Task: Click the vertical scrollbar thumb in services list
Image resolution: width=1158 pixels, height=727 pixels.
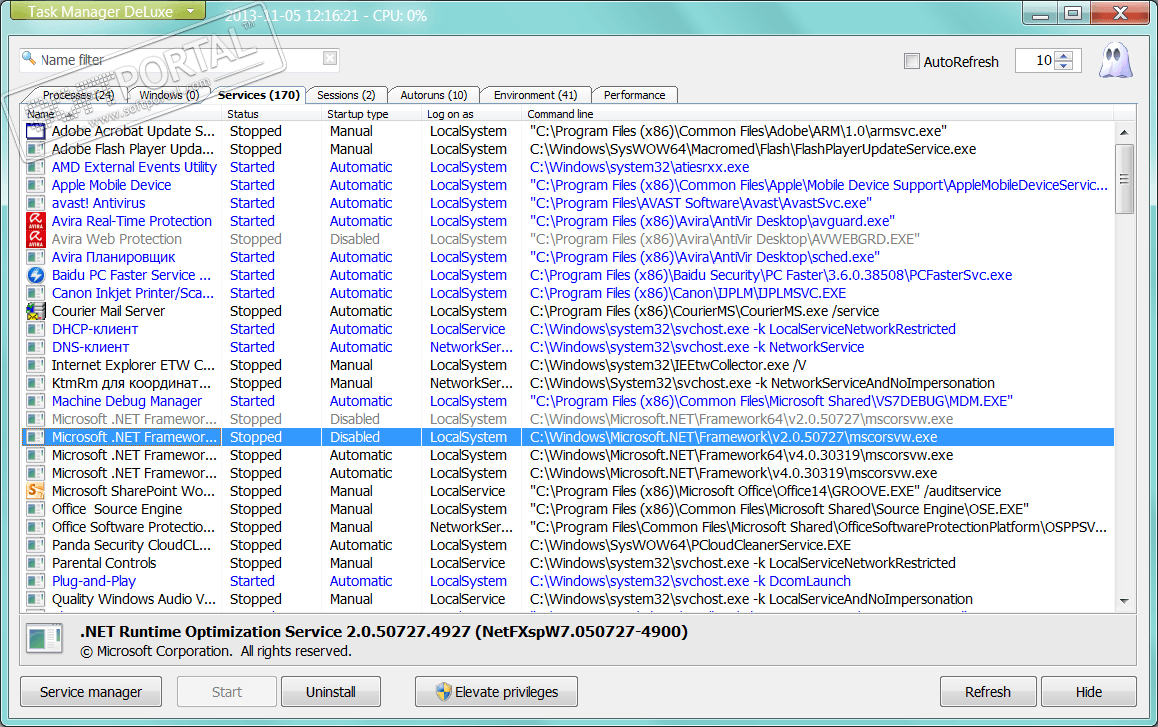Action: [x=1123, y=178]
